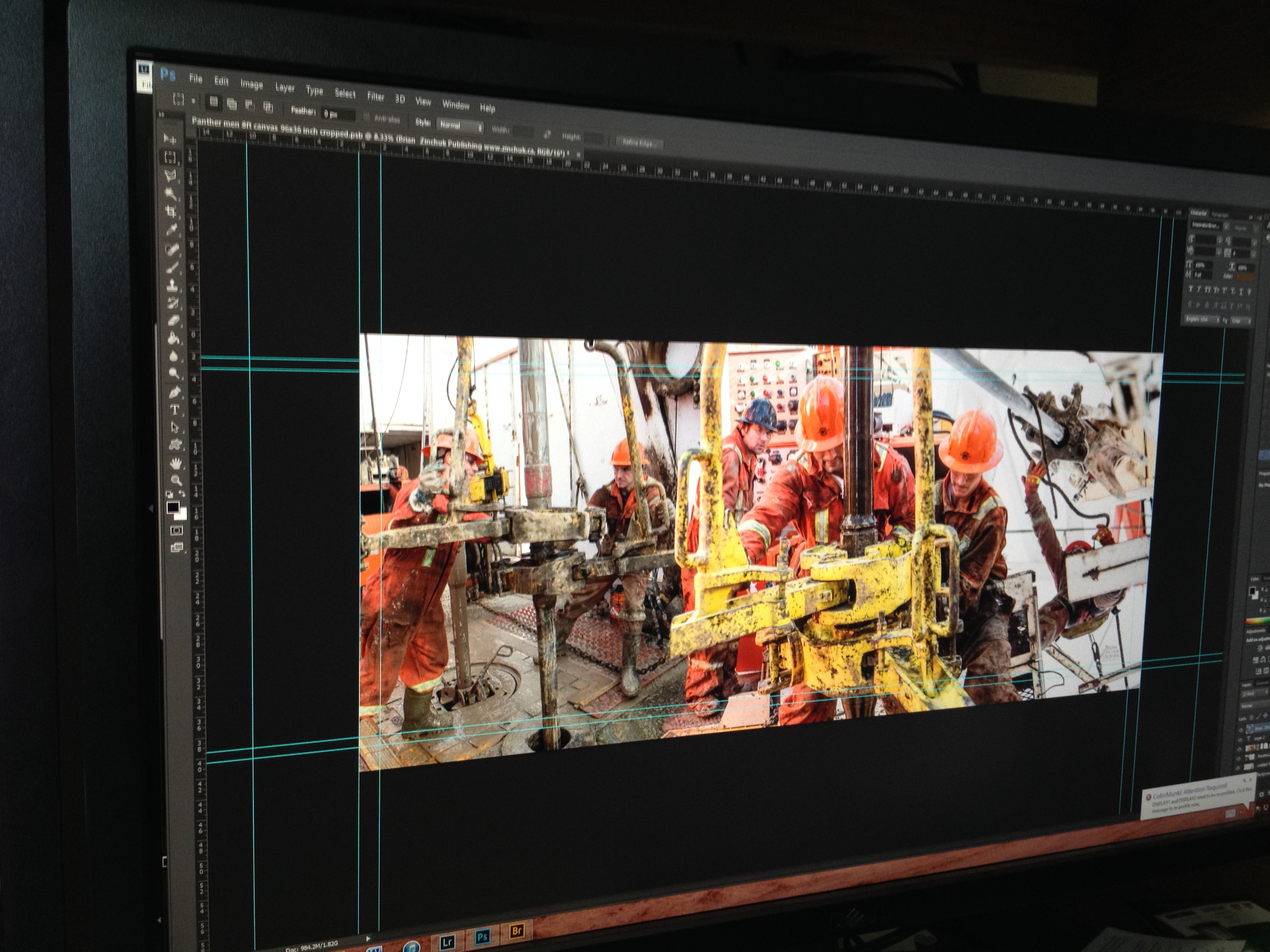Select the Clone Stamp tool
Viewport: 1270px width, 952px height.
pos(172,285)
